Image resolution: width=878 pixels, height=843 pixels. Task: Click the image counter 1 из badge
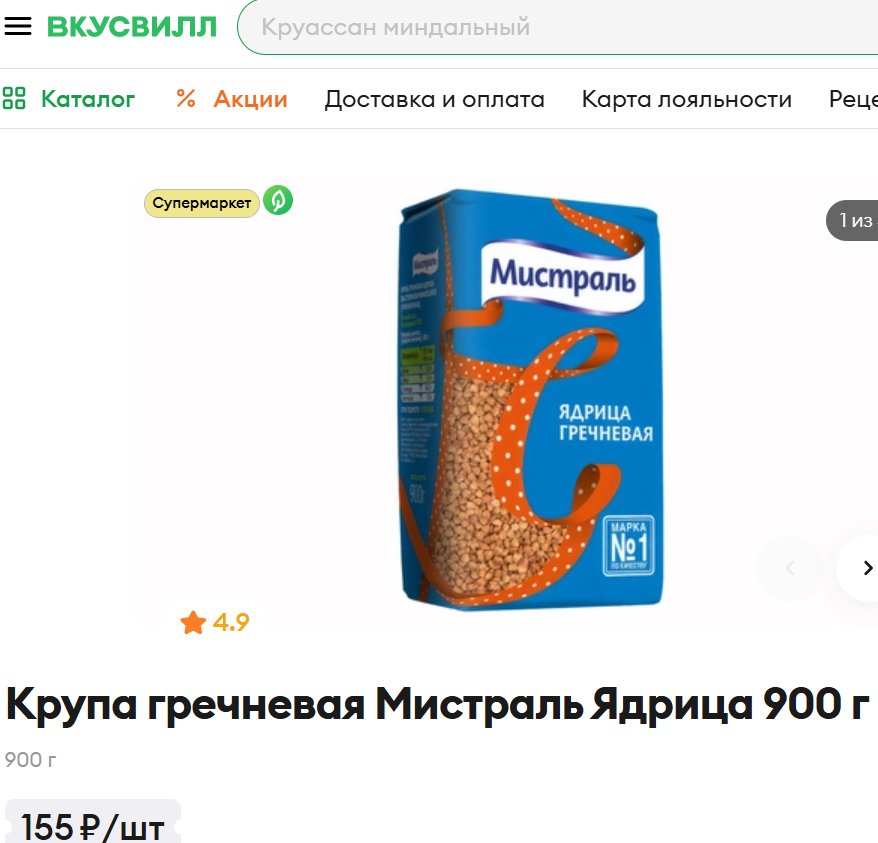point(852,220)
